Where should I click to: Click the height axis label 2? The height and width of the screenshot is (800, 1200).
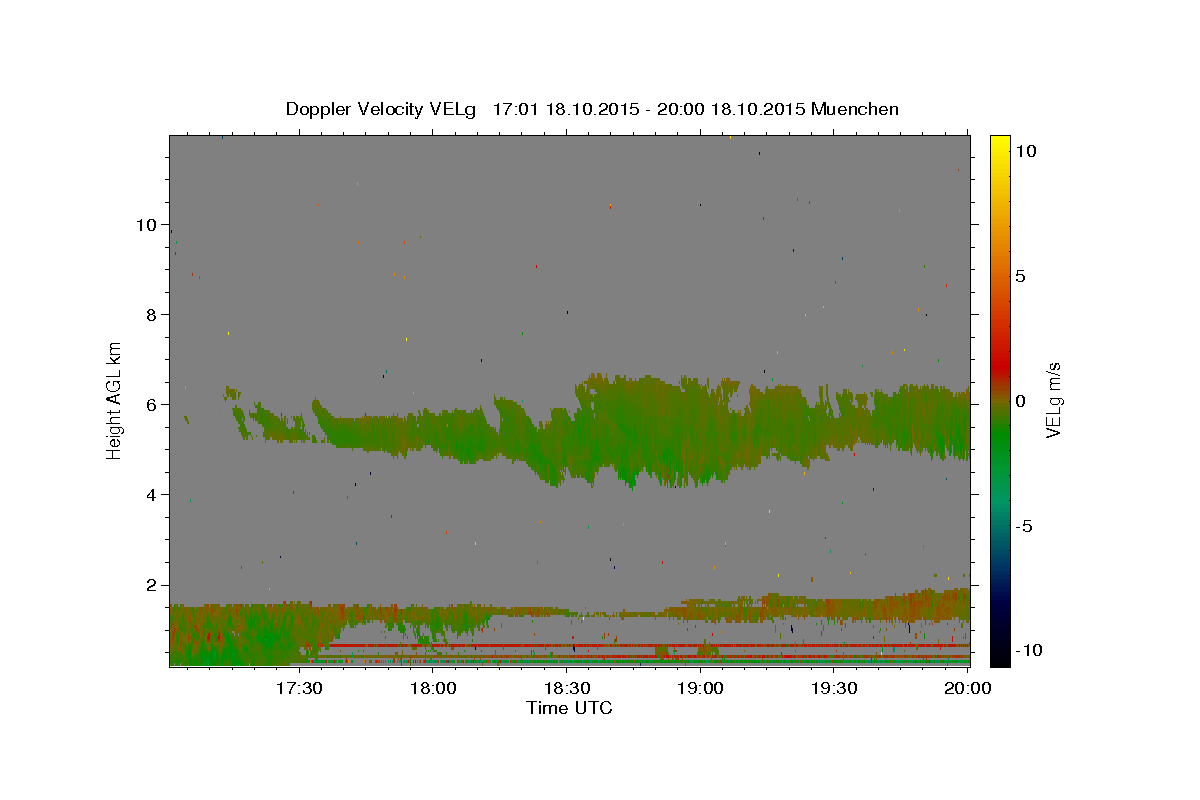pos(152,585)
